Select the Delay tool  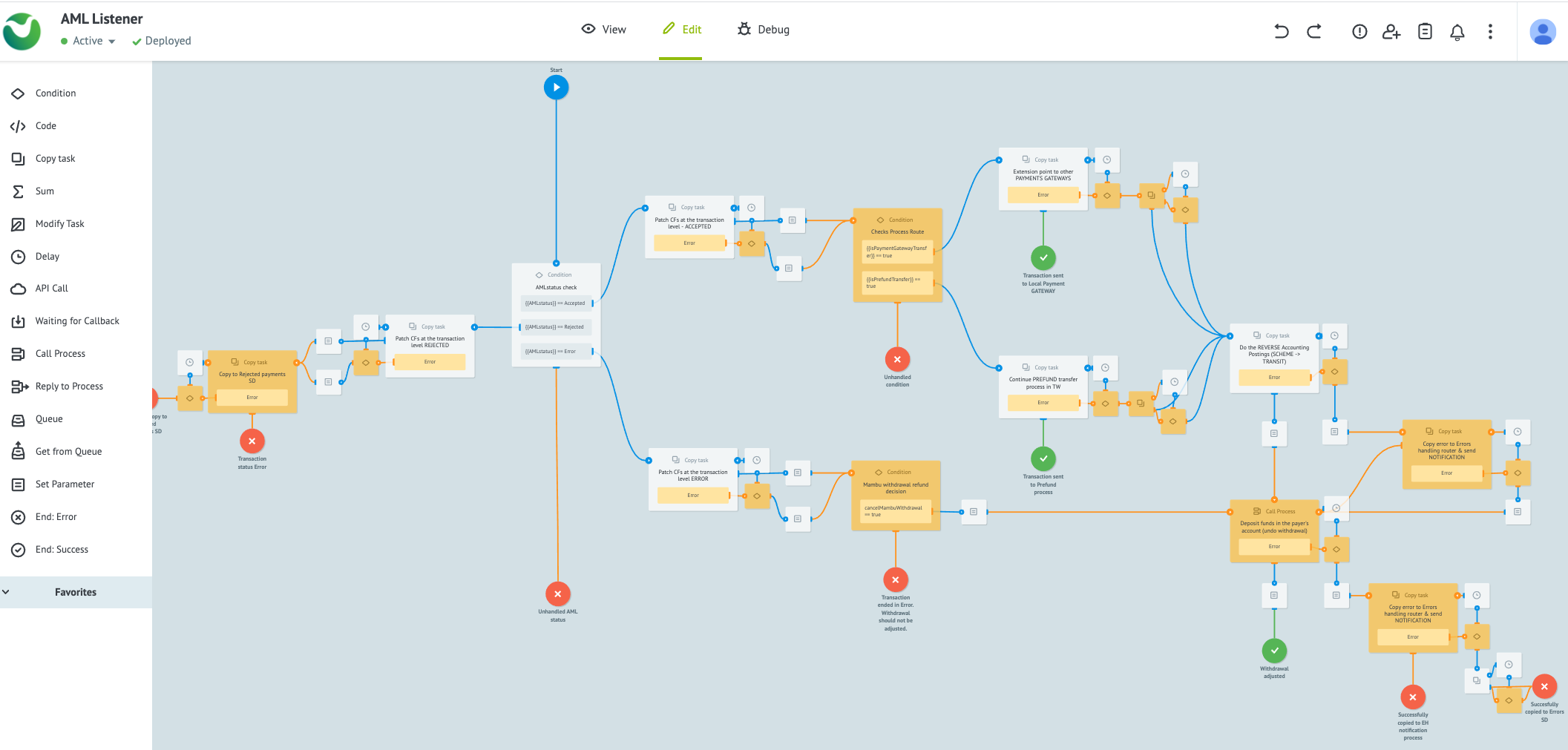tap(47, 256)
